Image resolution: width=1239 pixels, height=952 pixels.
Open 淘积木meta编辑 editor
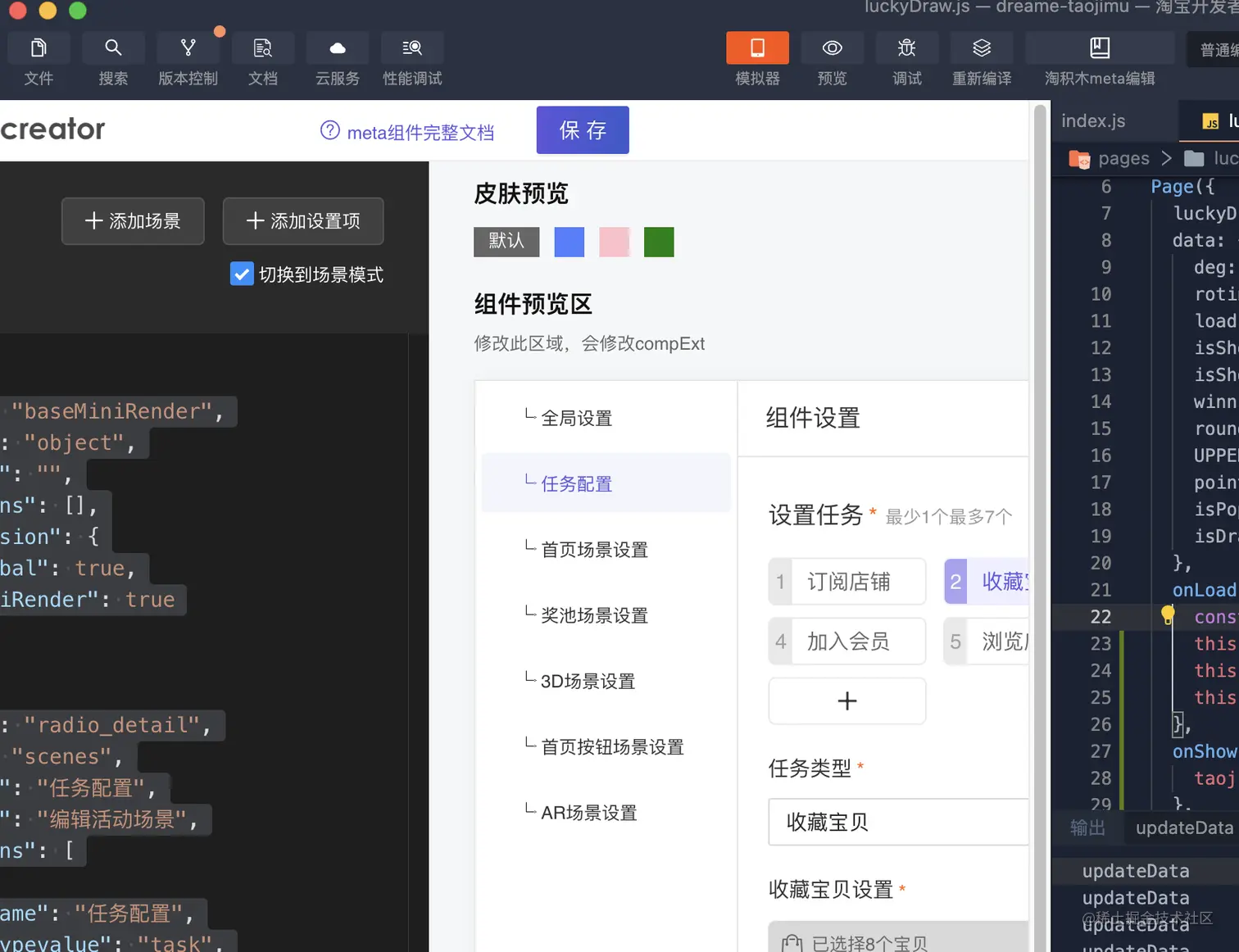click(x=1100, y=59)
